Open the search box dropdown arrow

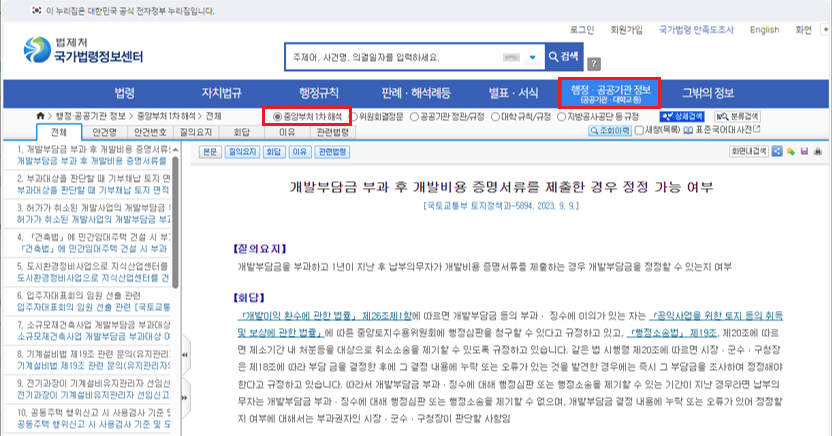pyautogui.click(x=534, y=56)
